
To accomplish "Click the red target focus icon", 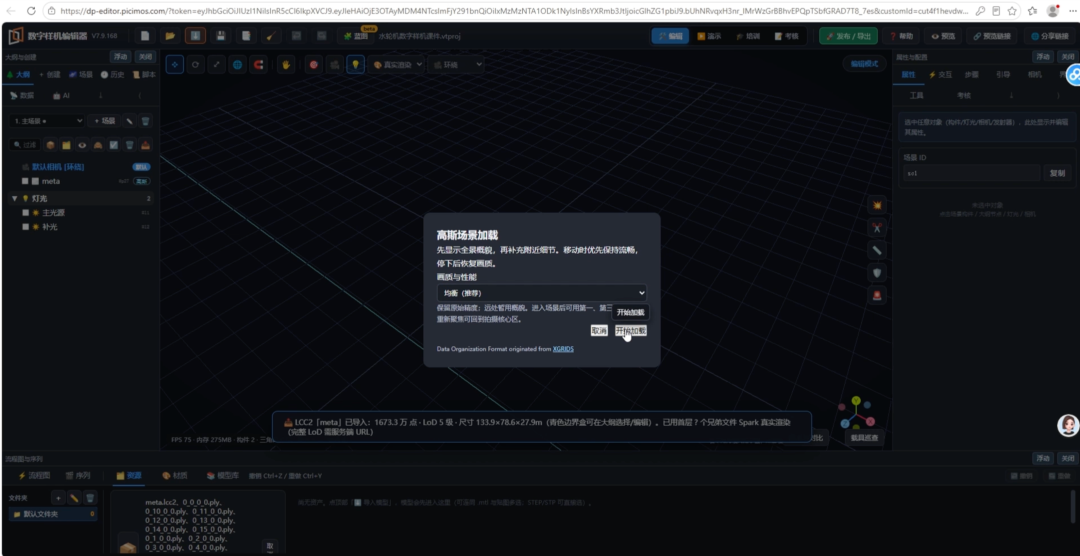I will click(x=313, y=64).
